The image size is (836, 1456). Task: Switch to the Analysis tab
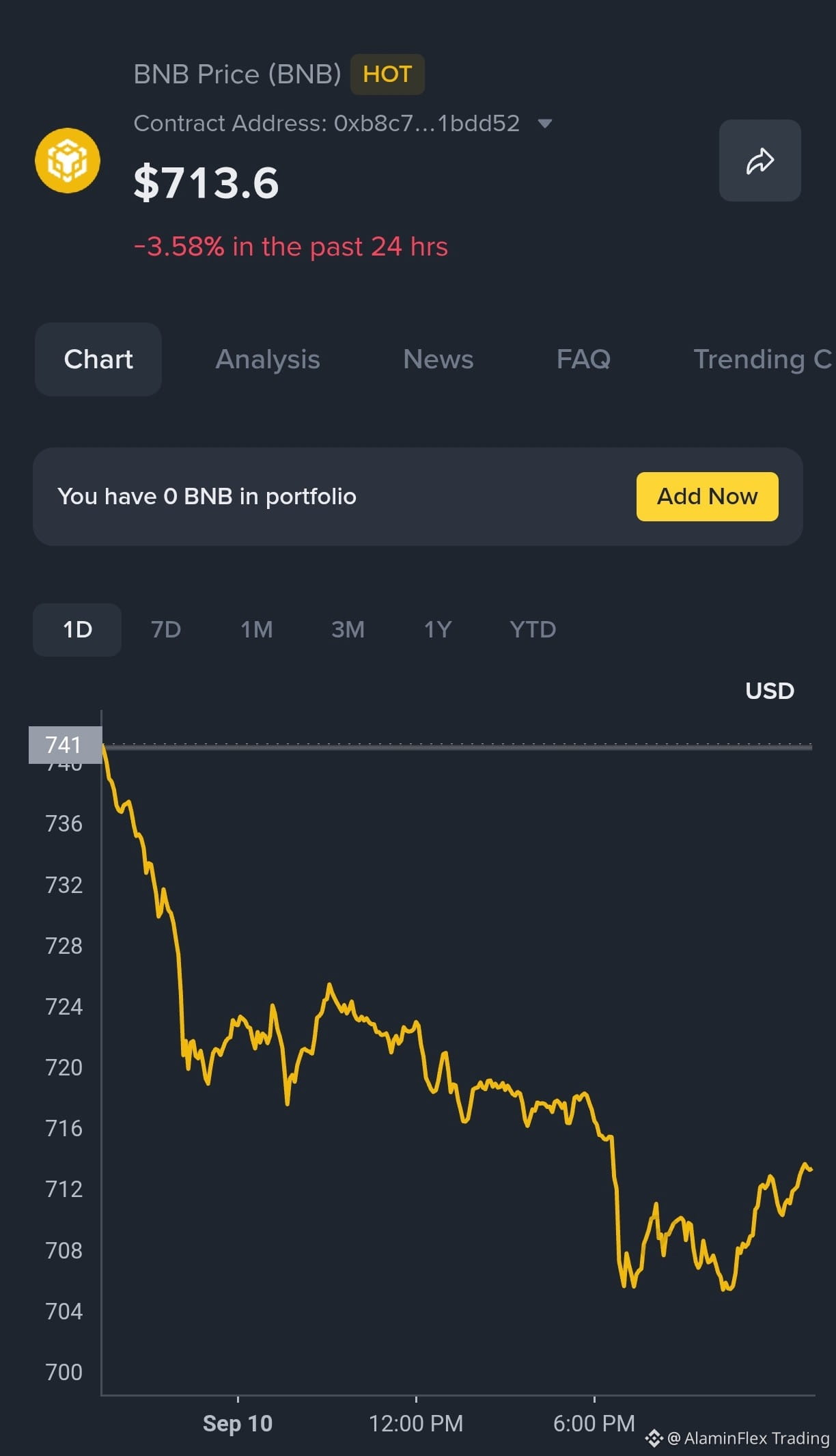(268, 359)
